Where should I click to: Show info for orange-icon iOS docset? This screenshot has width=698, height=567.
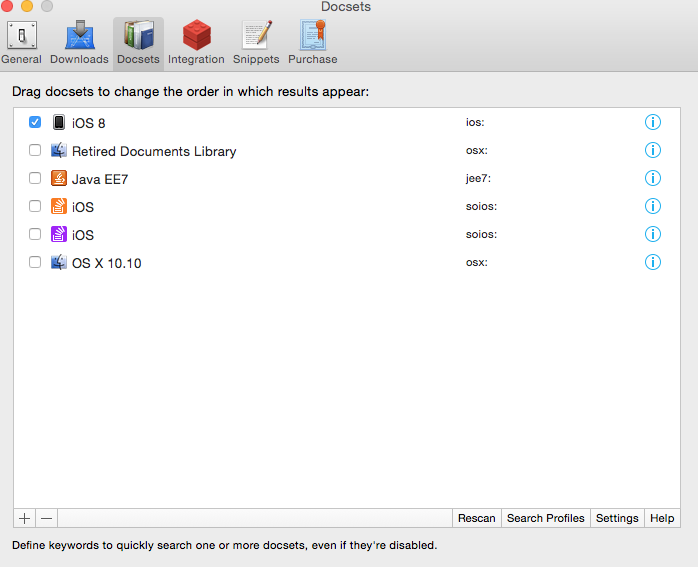(653, 206)
